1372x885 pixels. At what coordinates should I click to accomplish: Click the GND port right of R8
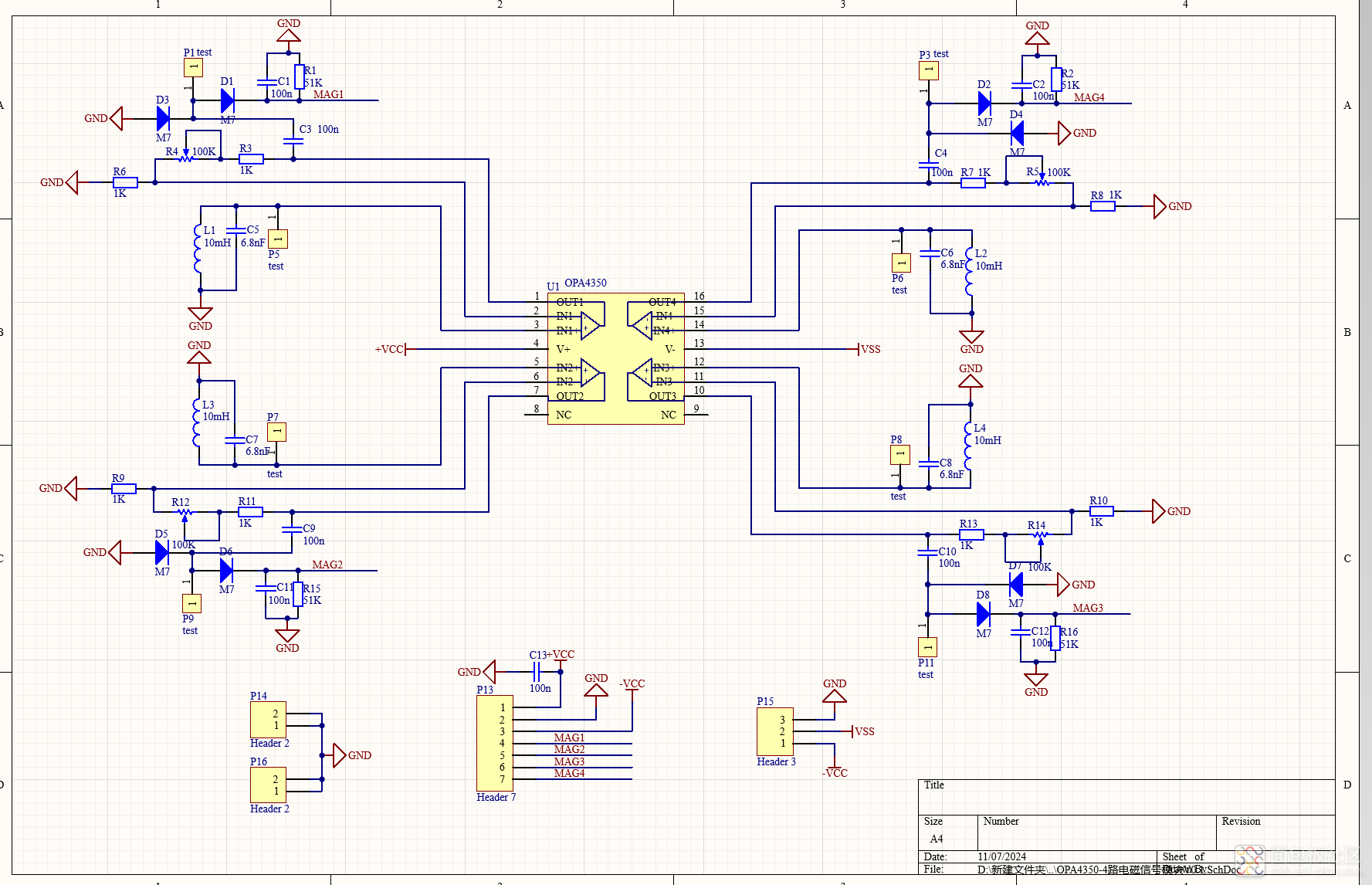1173,206
